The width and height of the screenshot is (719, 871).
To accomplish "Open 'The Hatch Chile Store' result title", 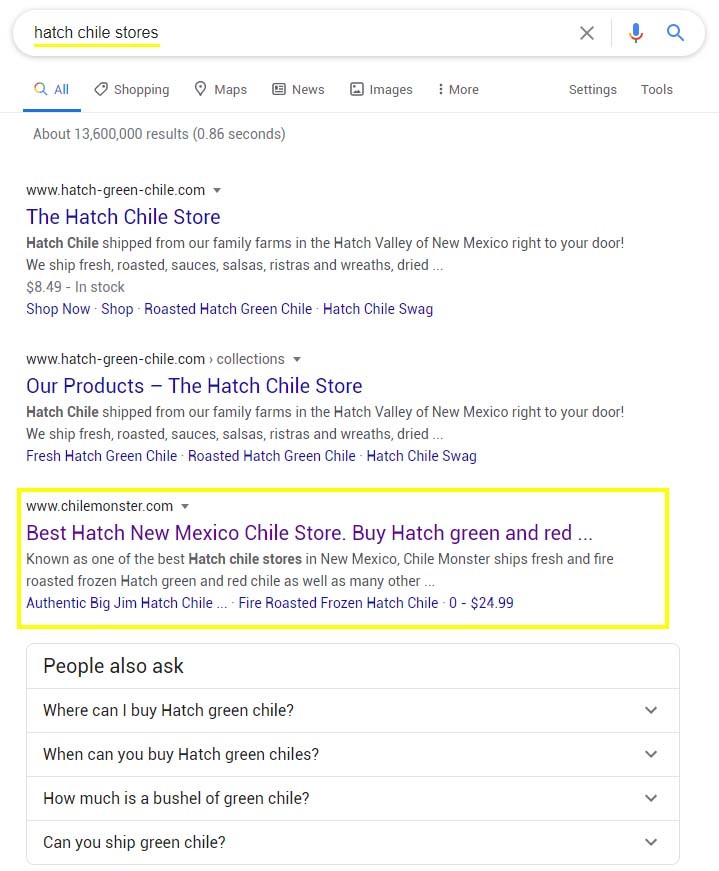I will (x=123, y=217).
